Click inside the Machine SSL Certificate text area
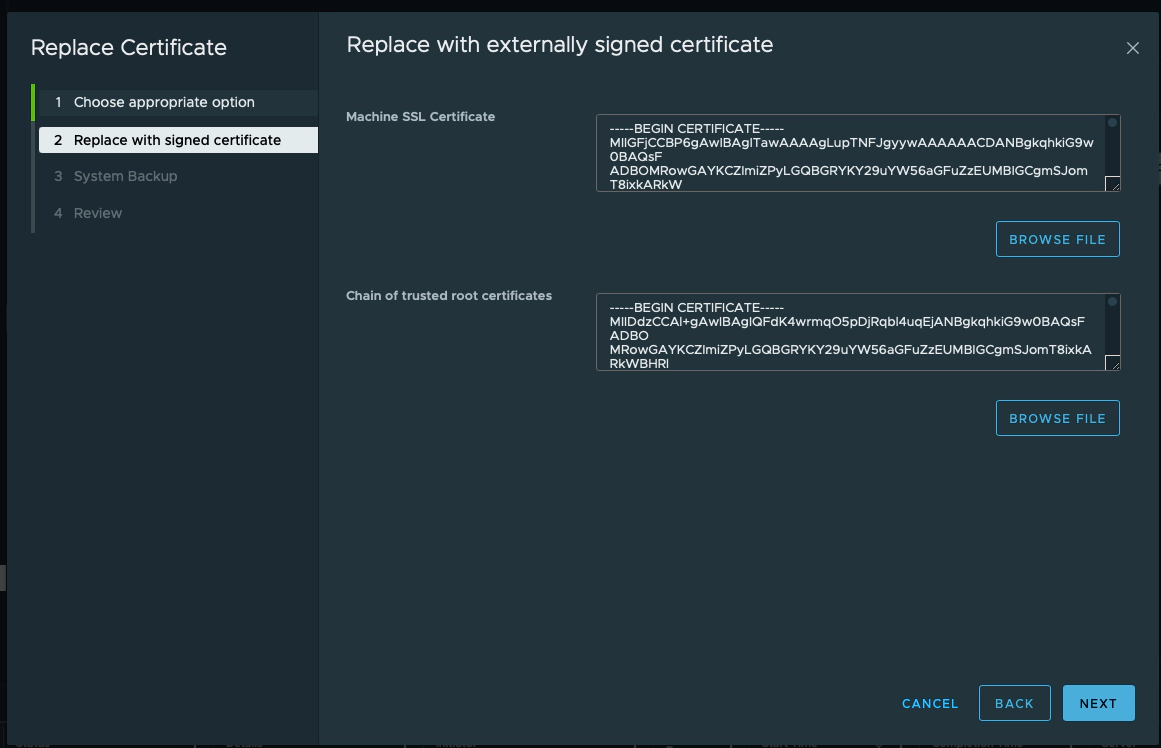The height and width of the screenshot is (748, 1161). tap(850, 150)
